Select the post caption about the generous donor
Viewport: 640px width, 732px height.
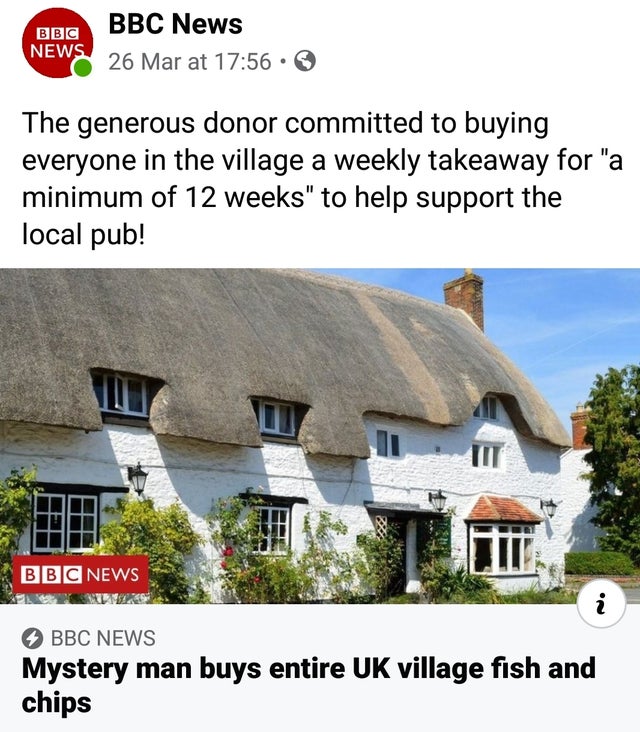322,178
